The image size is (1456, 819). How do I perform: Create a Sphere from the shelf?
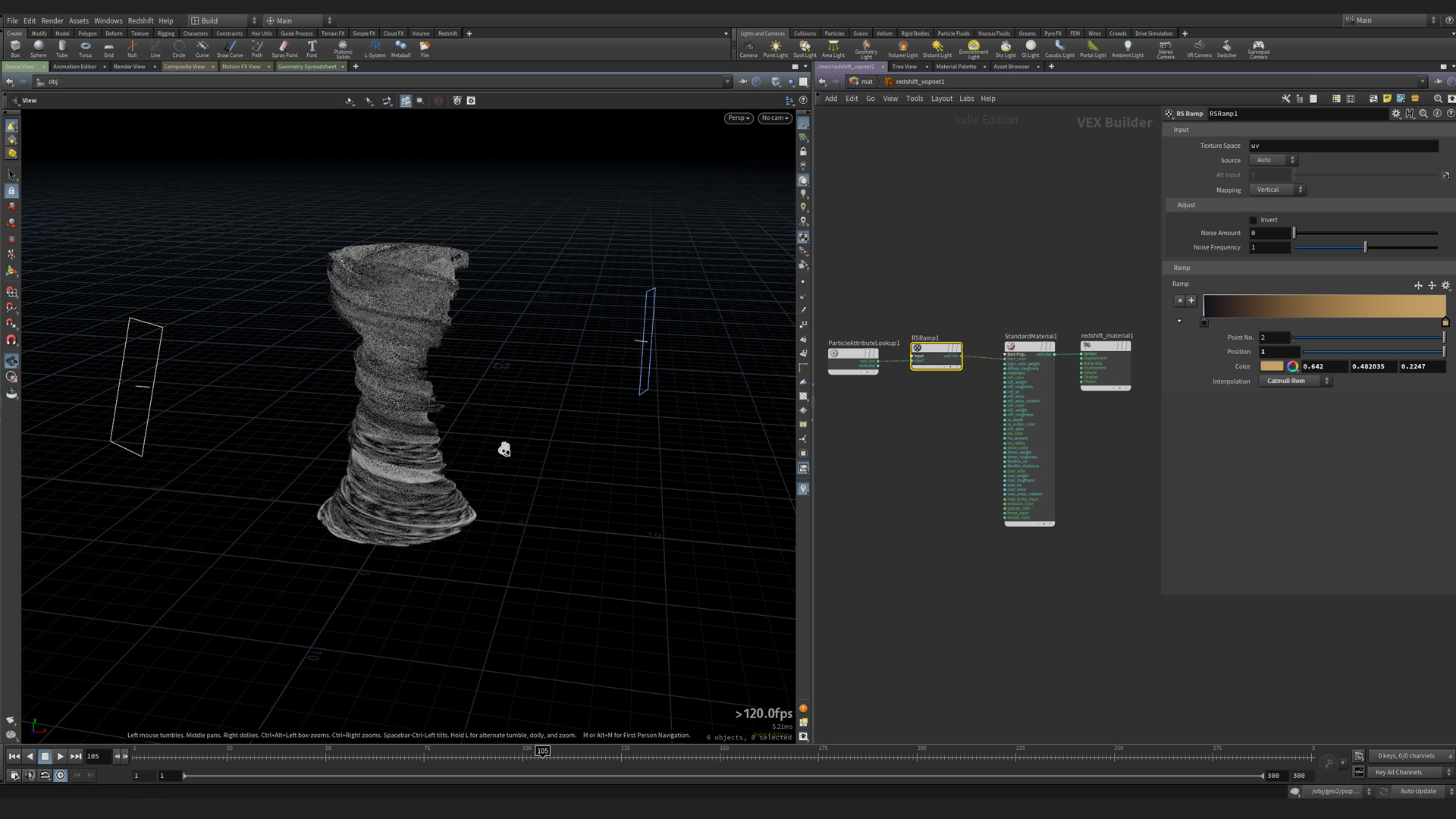coord(38,49)
